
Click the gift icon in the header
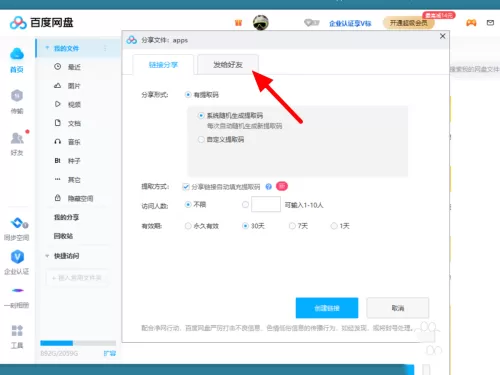(238, 23)
